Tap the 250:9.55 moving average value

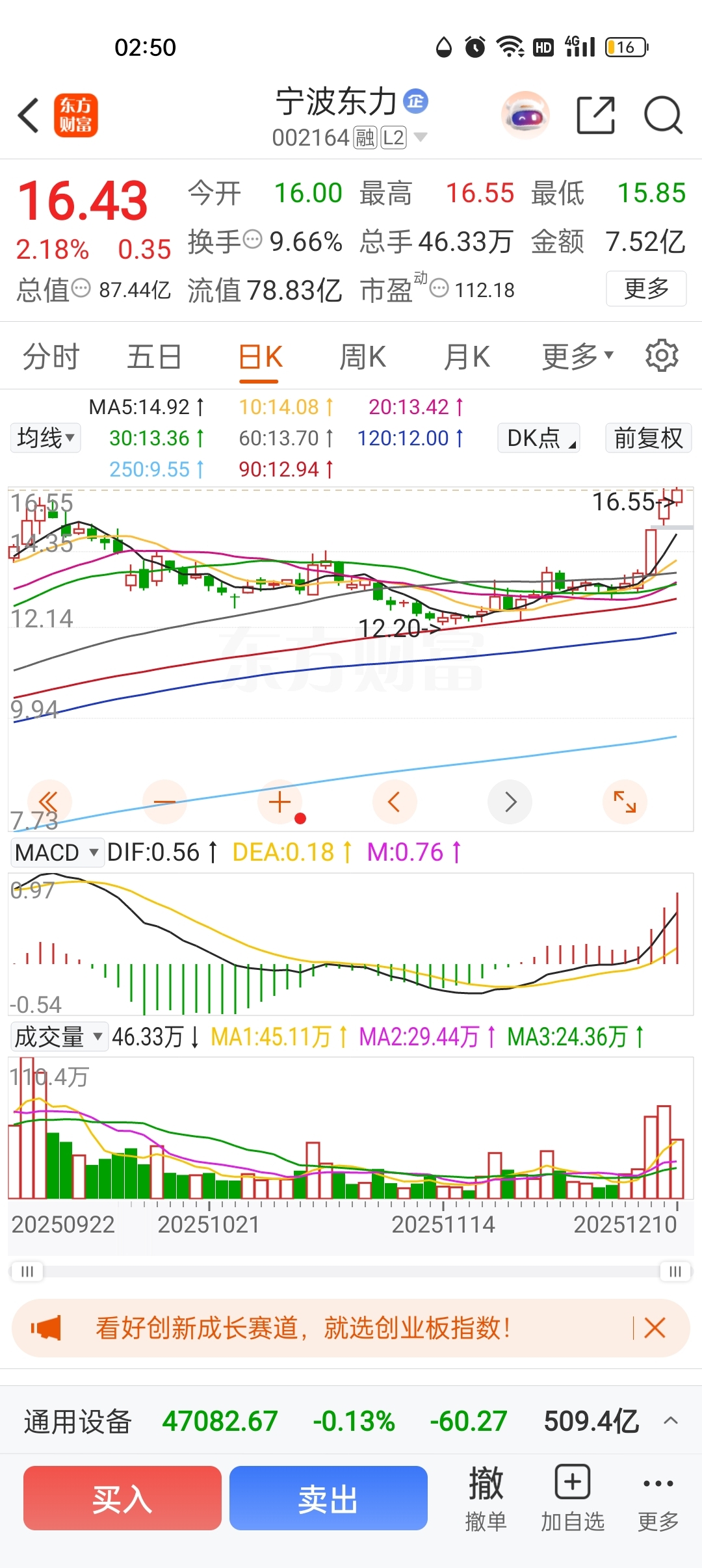(x=157, y=469)
